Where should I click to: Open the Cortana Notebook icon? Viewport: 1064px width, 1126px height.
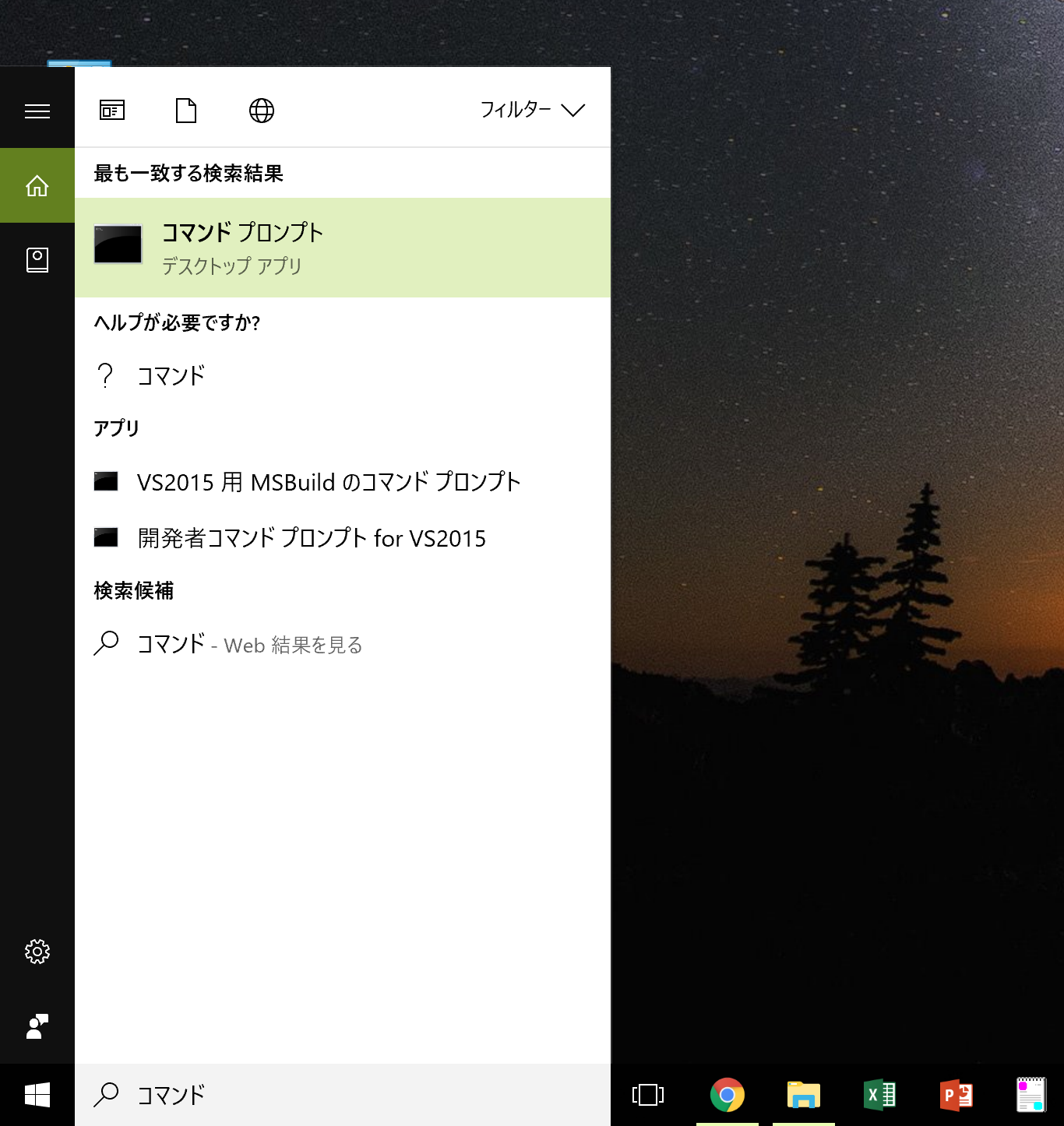(37, 259)
